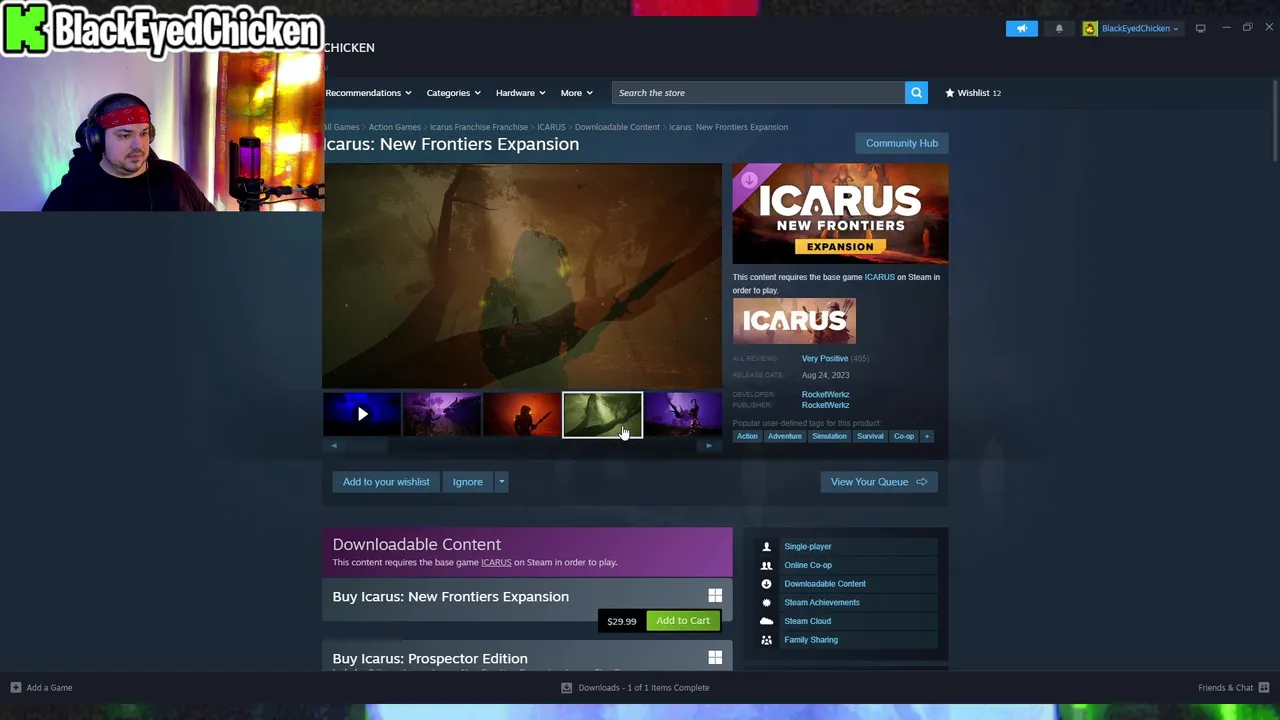Open the arrow dropdown beside Ignore
The image size is (1280, 720).
point(501,482)
